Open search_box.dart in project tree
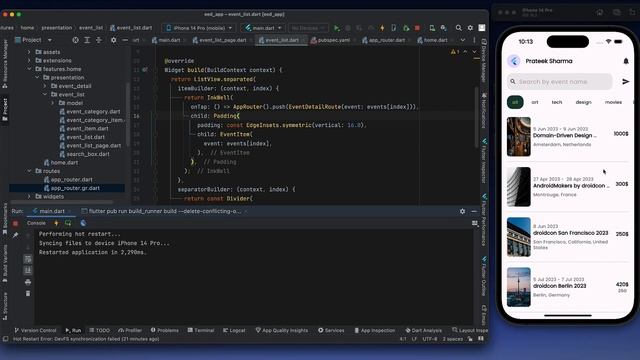 coord(88,154)
